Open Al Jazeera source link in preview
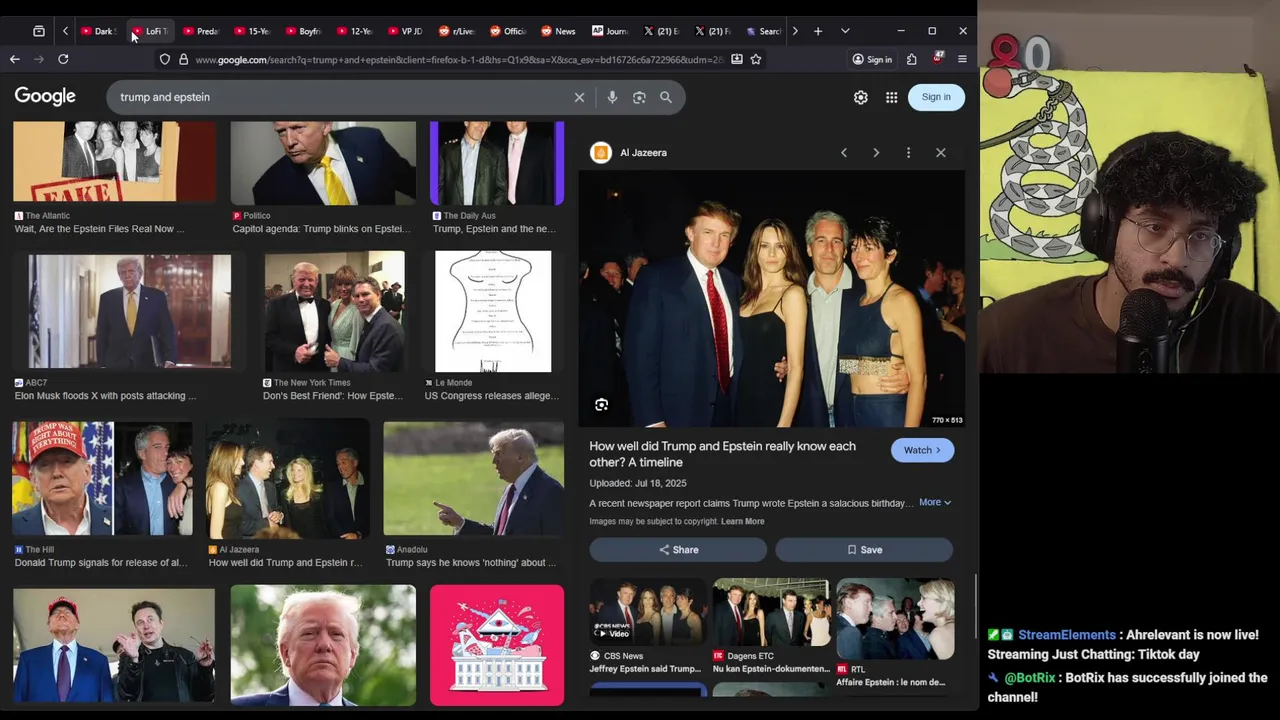Image resolution: width=1280 pixels, height=720 pixels. coord(630,153)
